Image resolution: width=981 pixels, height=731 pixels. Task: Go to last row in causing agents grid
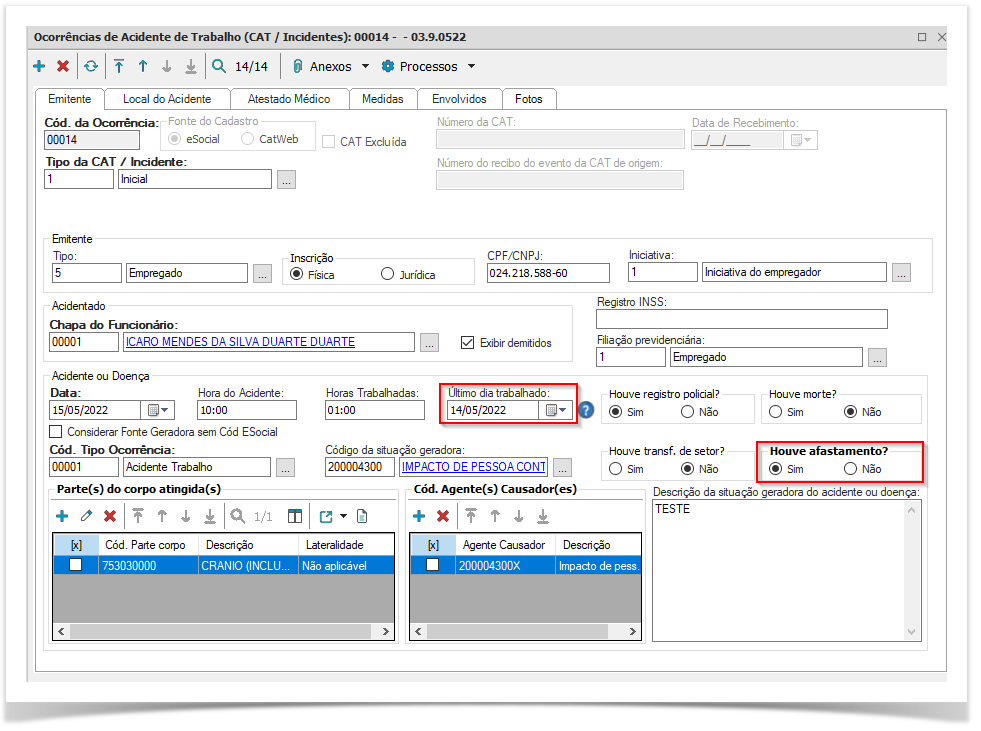(x=543, y=516)
